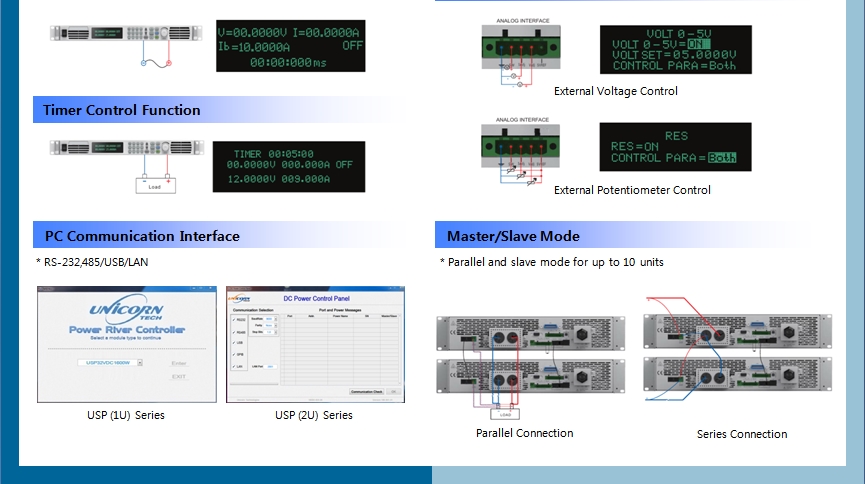Click the Power Name column header
865x484 pixels.
[x=340, y=316]
